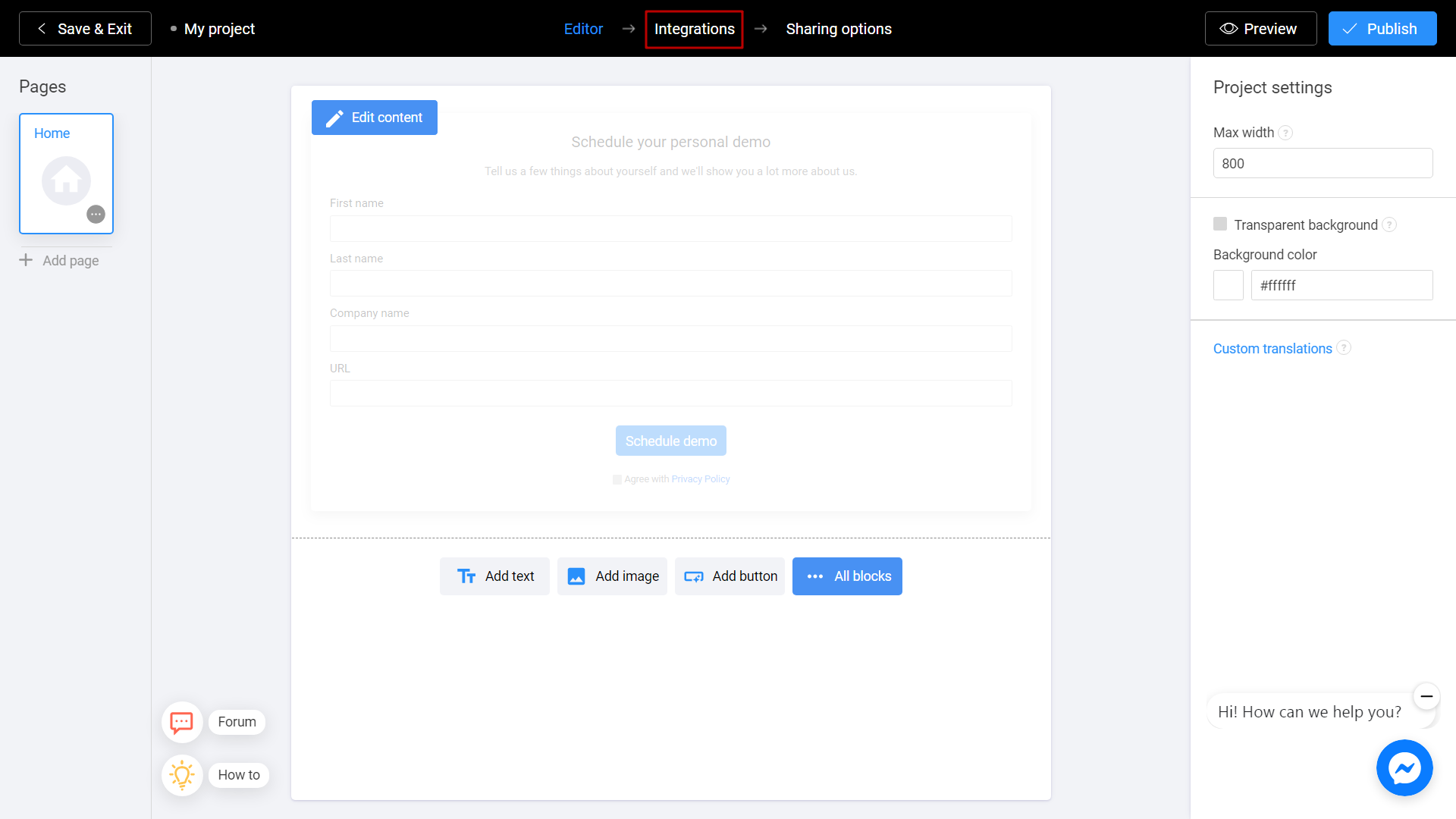Click the Home page options ellipsis icon

tap(96, 214)
